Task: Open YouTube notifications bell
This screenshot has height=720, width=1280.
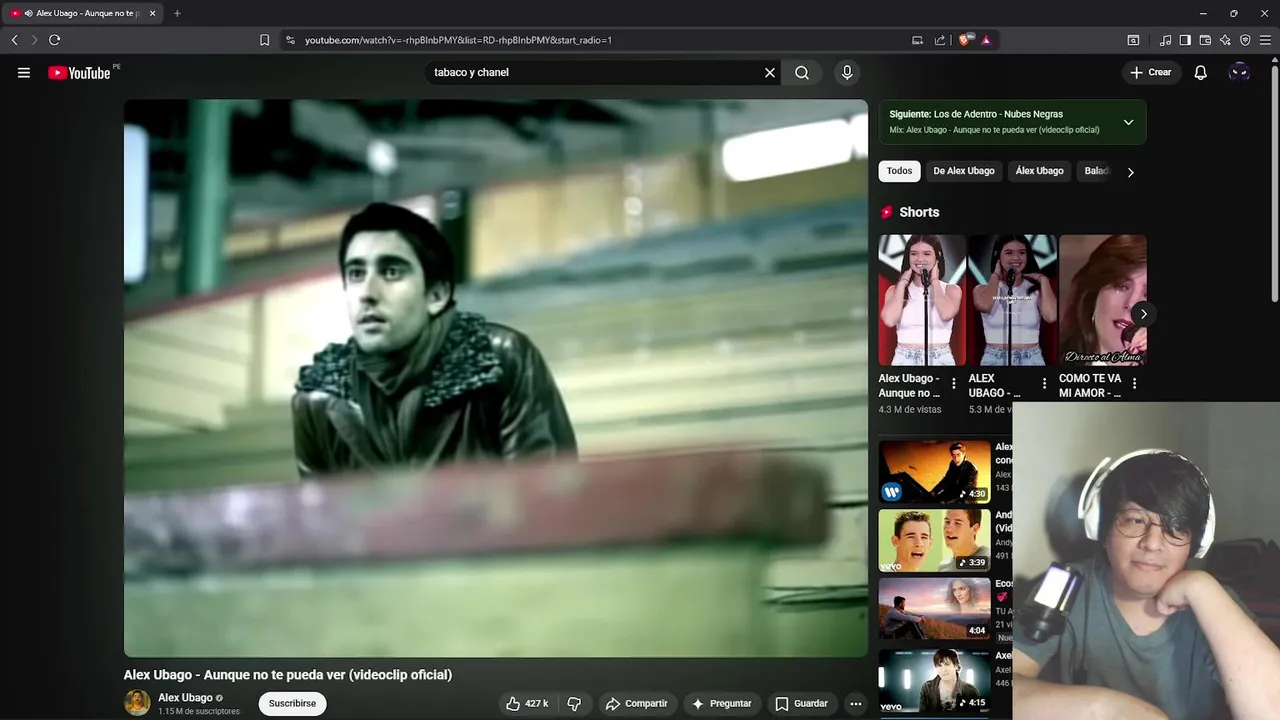Action: 1201,72
